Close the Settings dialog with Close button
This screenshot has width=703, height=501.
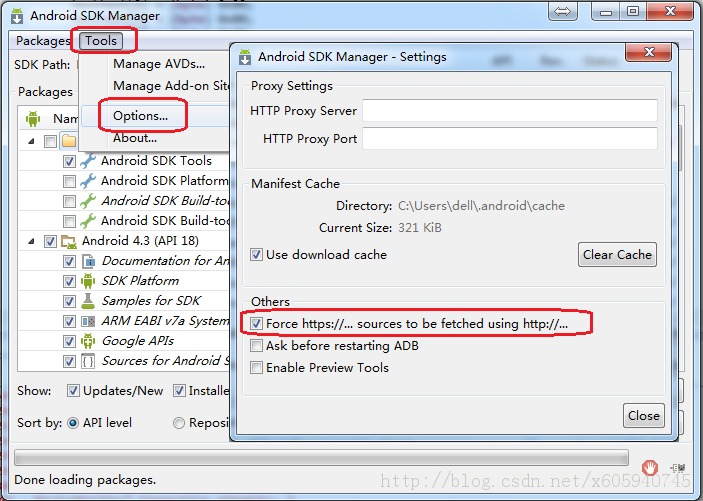click(x=643, y=416)
